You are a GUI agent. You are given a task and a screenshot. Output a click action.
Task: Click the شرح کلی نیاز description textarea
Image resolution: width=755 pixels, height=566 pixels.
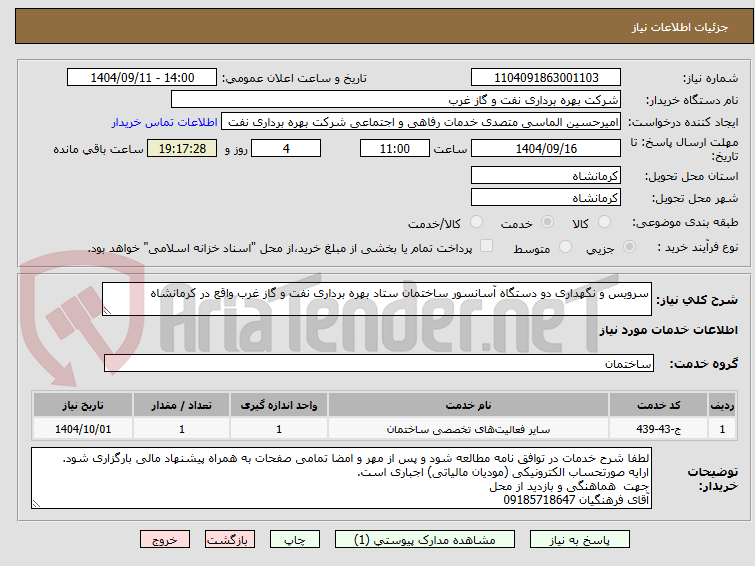[377, 299]
